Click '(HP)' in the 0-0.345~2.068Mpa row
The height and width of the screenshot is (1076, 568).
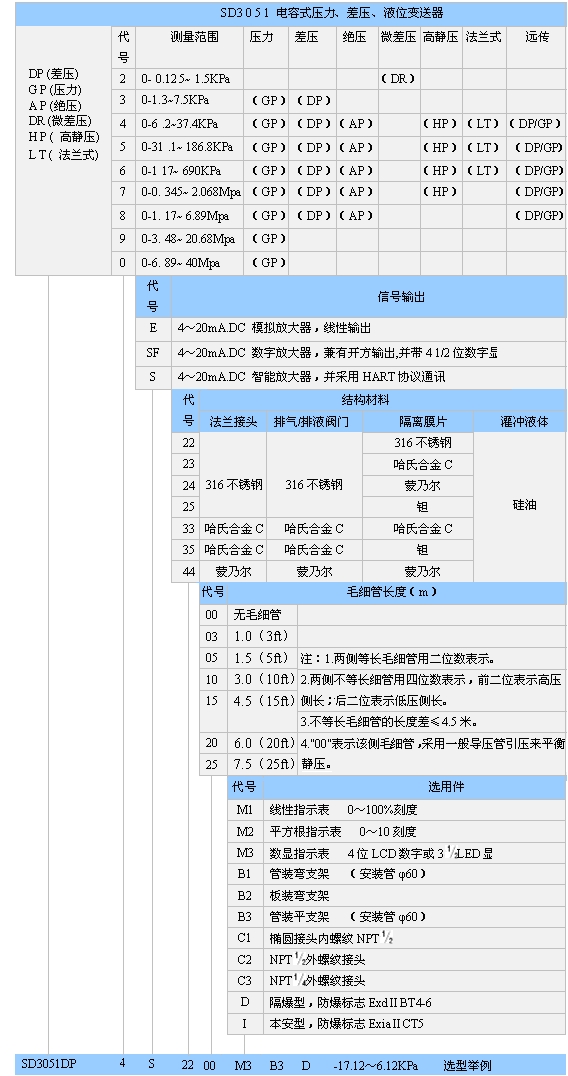click(x=440, y=192)
